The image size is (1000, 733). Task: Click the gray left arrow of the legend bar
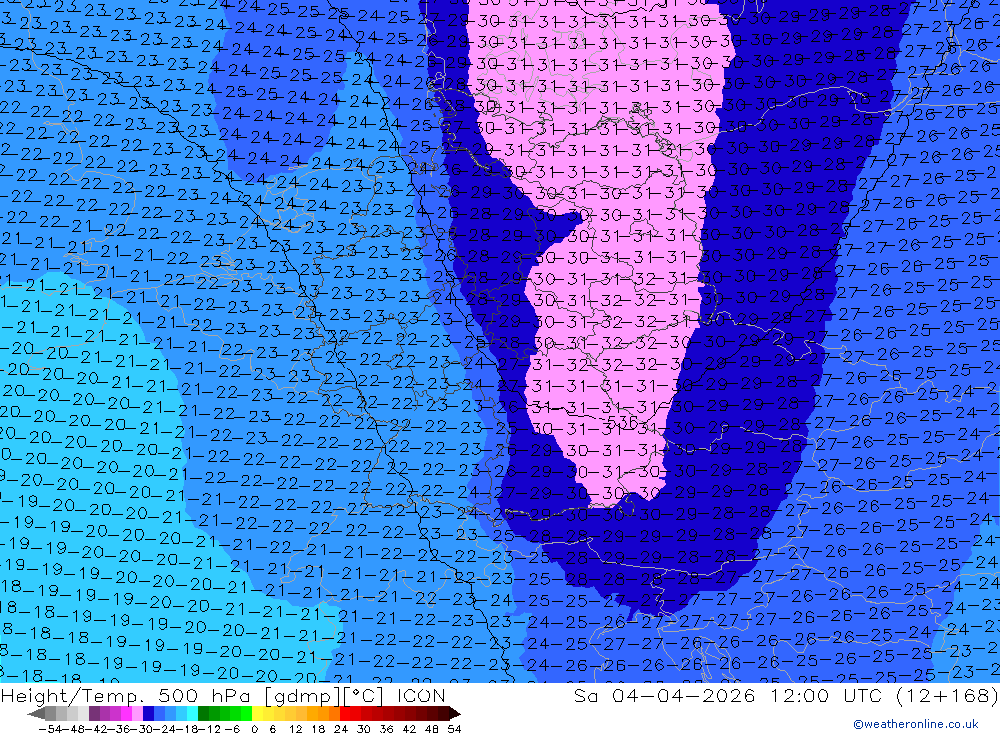pyautogui.click(x=36, y=713)
